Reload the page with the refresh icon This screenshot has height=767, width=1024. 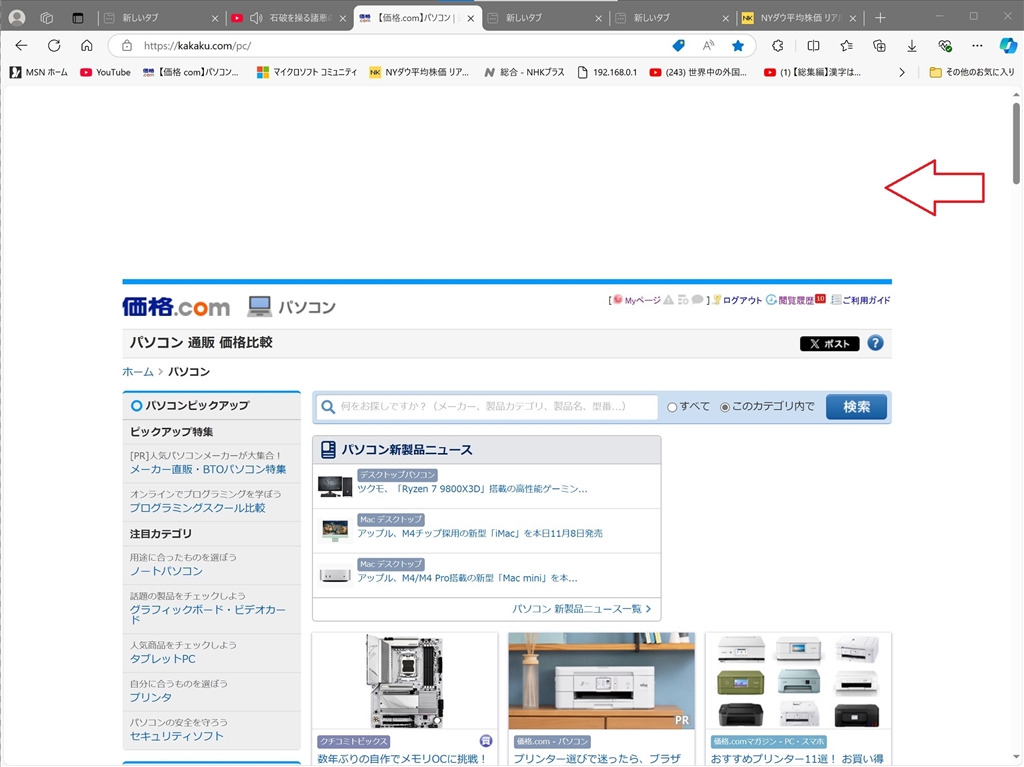pyautogui.click(x=54, y=46)
